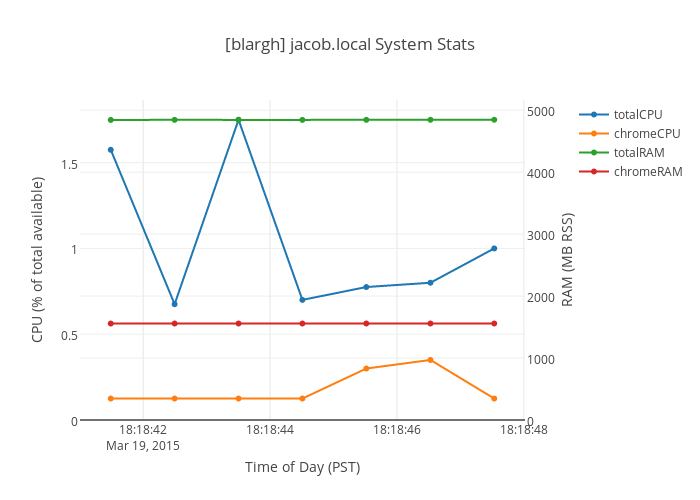Select the orange chromeCPU peak data point

tap(430, 360)
